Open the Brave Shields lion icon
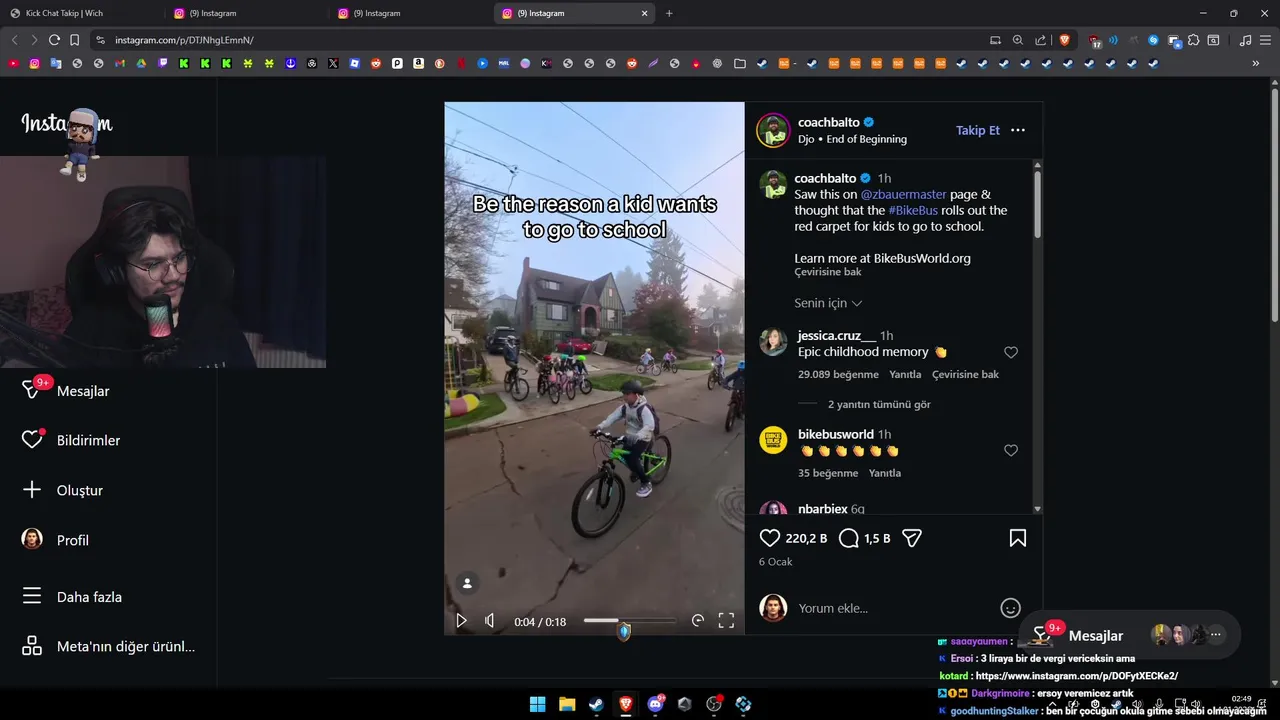1280x720 pixels. (x=1064, y=40)
